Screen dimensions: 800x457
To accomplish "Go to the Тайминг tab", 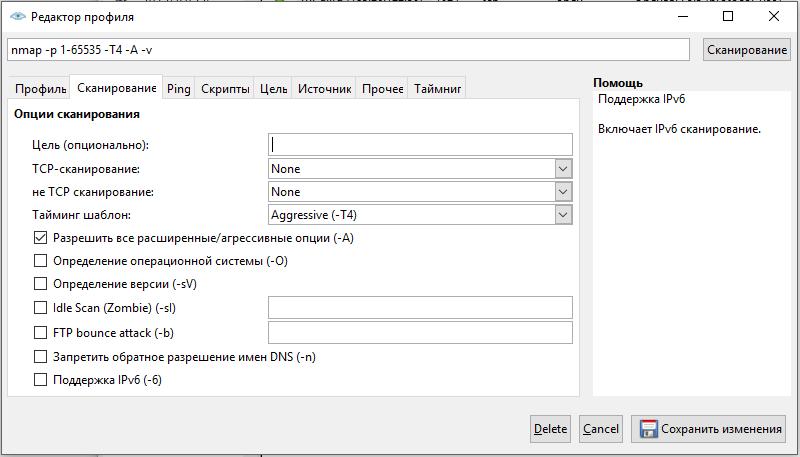I will pyautogui.click(x=437, y=89).
